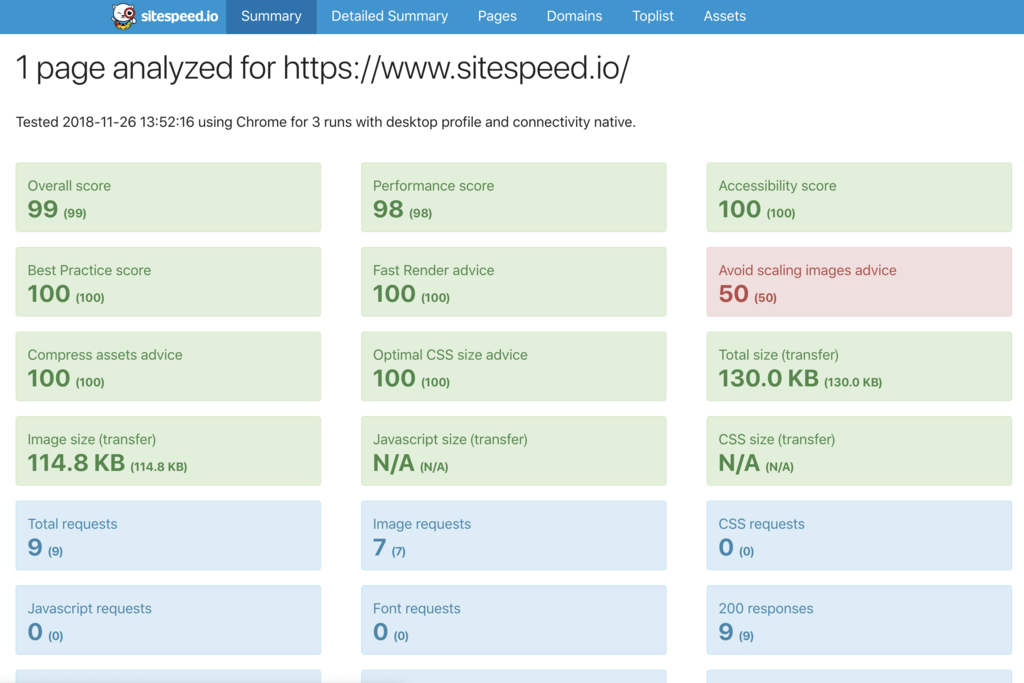Viewport: 1024px width, 683px height.
Task: Open the Fast Render advice card
Action: point(513,281)
